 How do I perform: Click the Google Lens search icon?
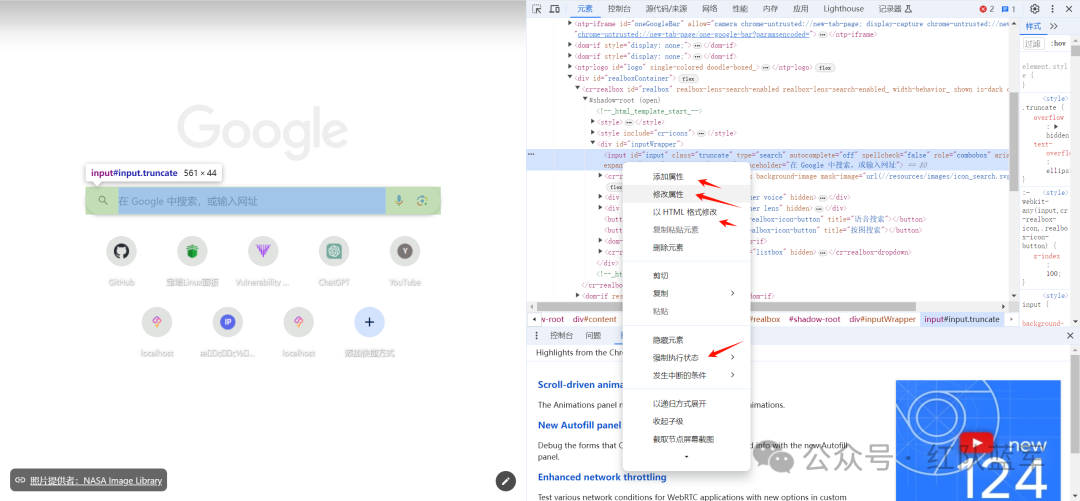(x=423, y=201)
